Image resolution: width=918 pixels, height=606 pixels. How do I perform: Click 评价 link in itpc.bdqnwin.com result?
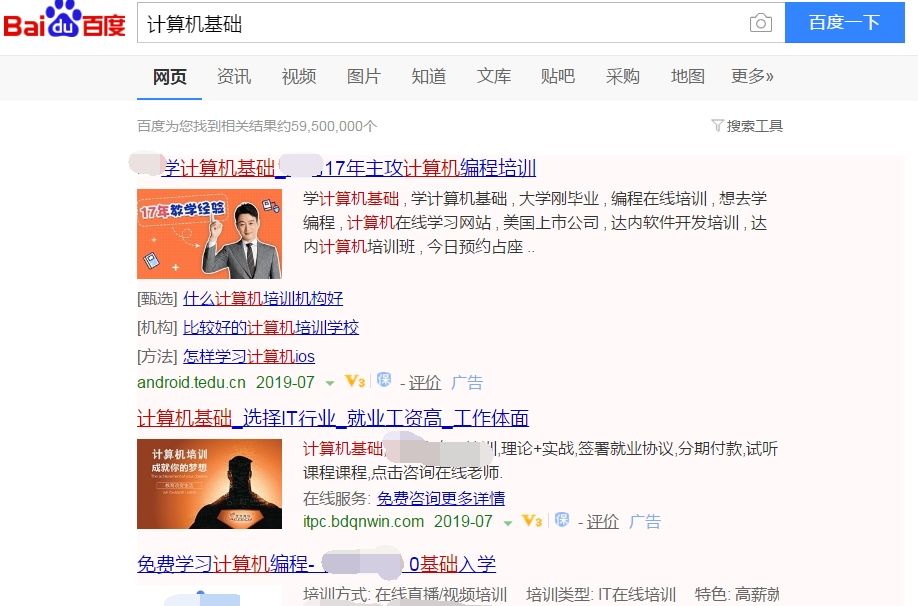point(602,521)
